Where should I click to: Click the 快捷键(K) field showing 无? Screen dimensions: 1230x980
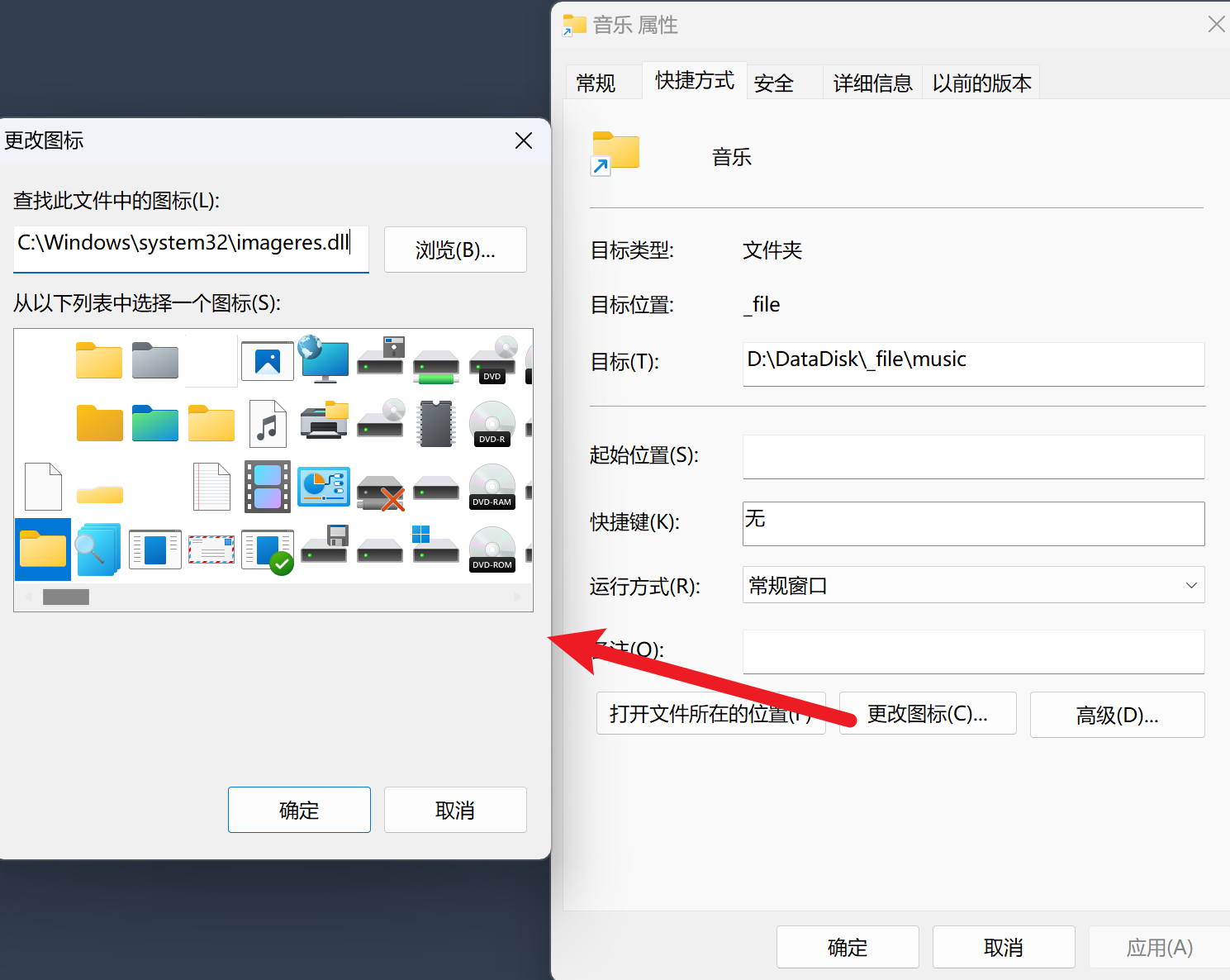[x=973, y=524]
